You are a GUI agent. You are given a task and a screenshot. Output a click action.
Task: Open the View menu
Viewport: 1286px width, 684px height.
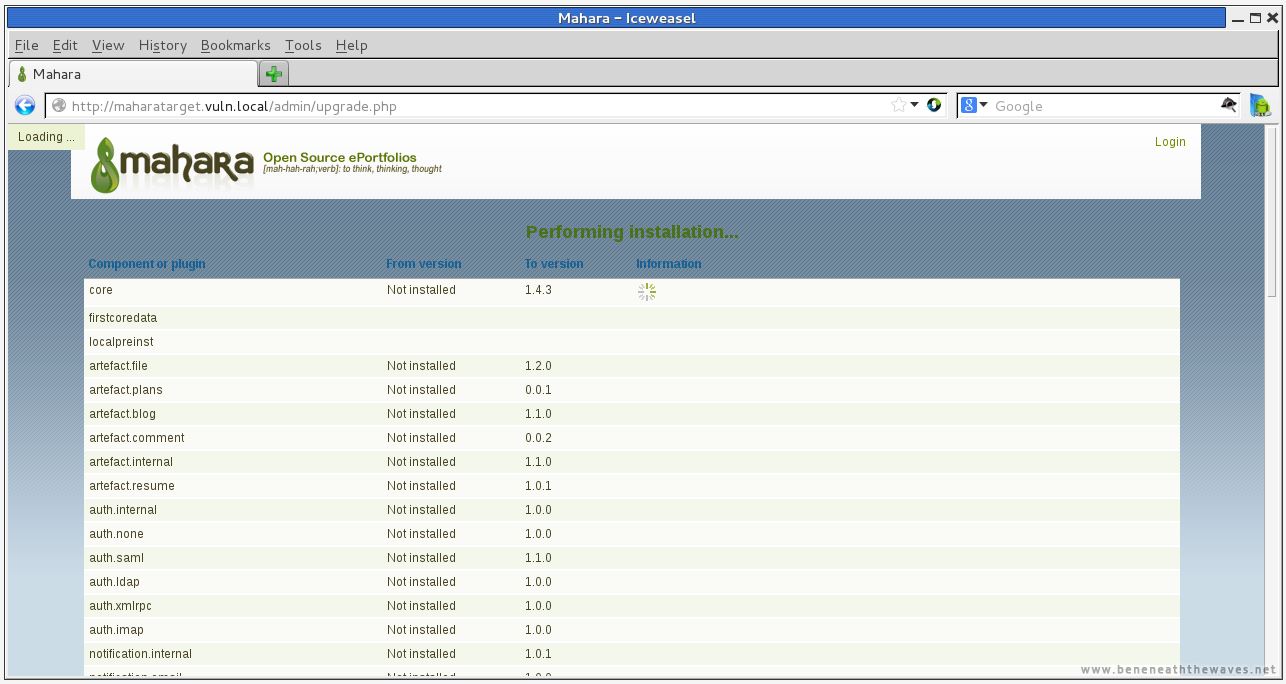[x=108, y=45]
